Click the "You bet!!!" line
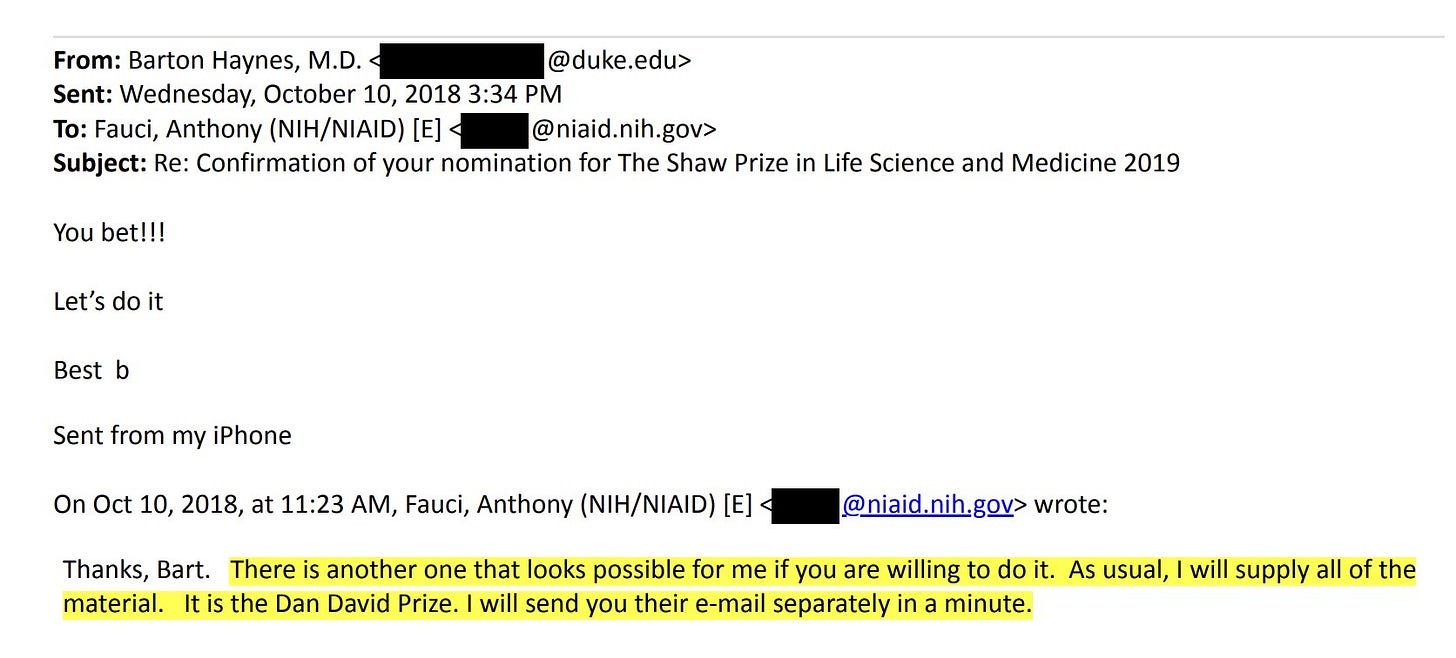 110,233
